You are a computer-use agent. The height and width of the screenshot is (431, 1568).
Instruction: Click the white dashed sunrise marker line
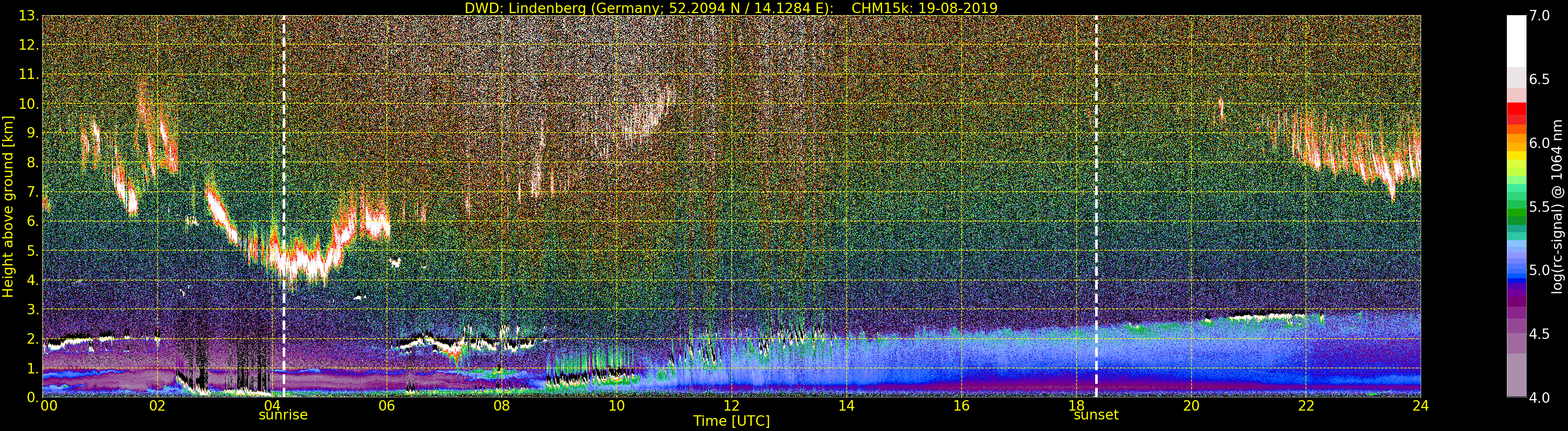[x=284, y=206]
